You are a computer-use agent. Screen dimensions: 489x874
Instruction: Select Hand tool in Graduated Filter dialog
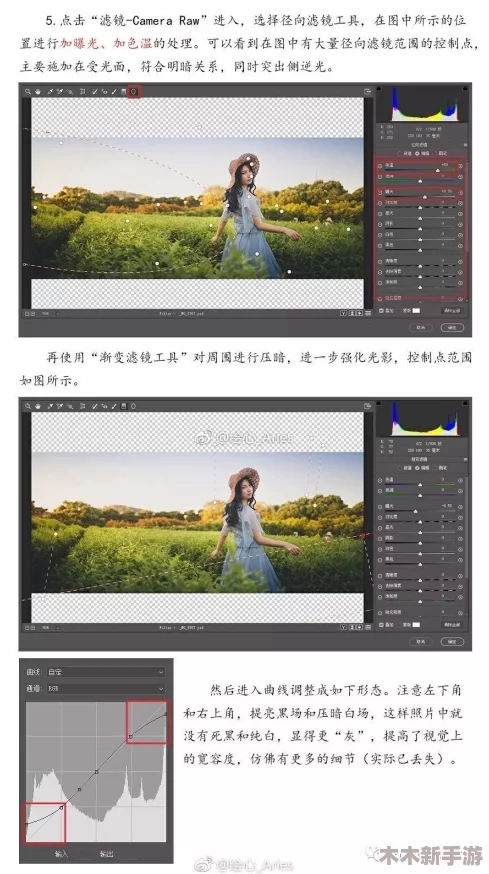tap(38, 406)
